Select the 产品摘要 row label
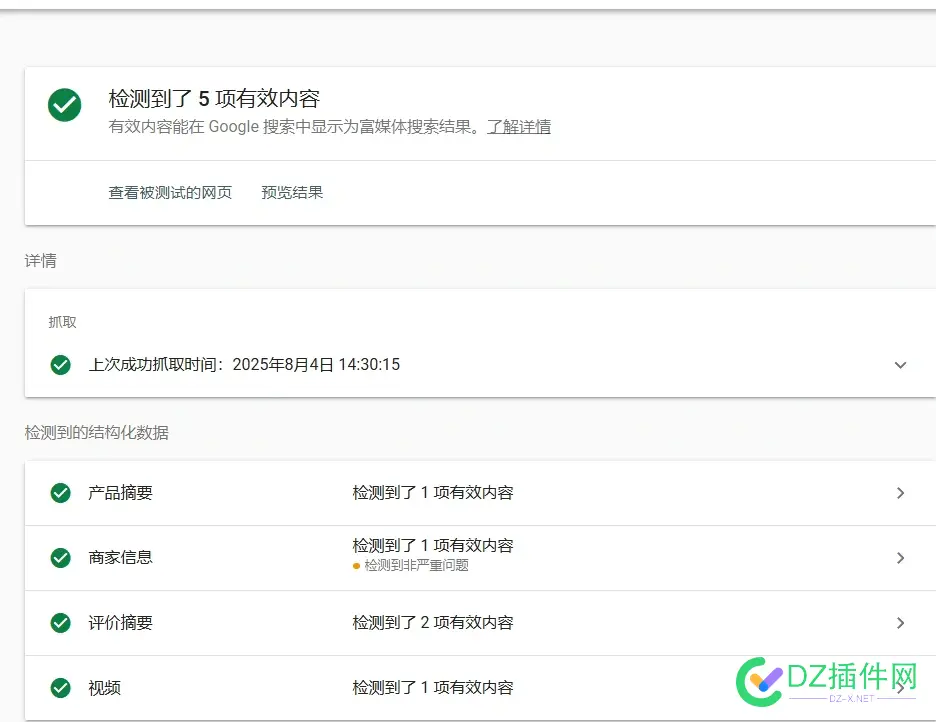The image size is (936, 722). coord(120,493)
